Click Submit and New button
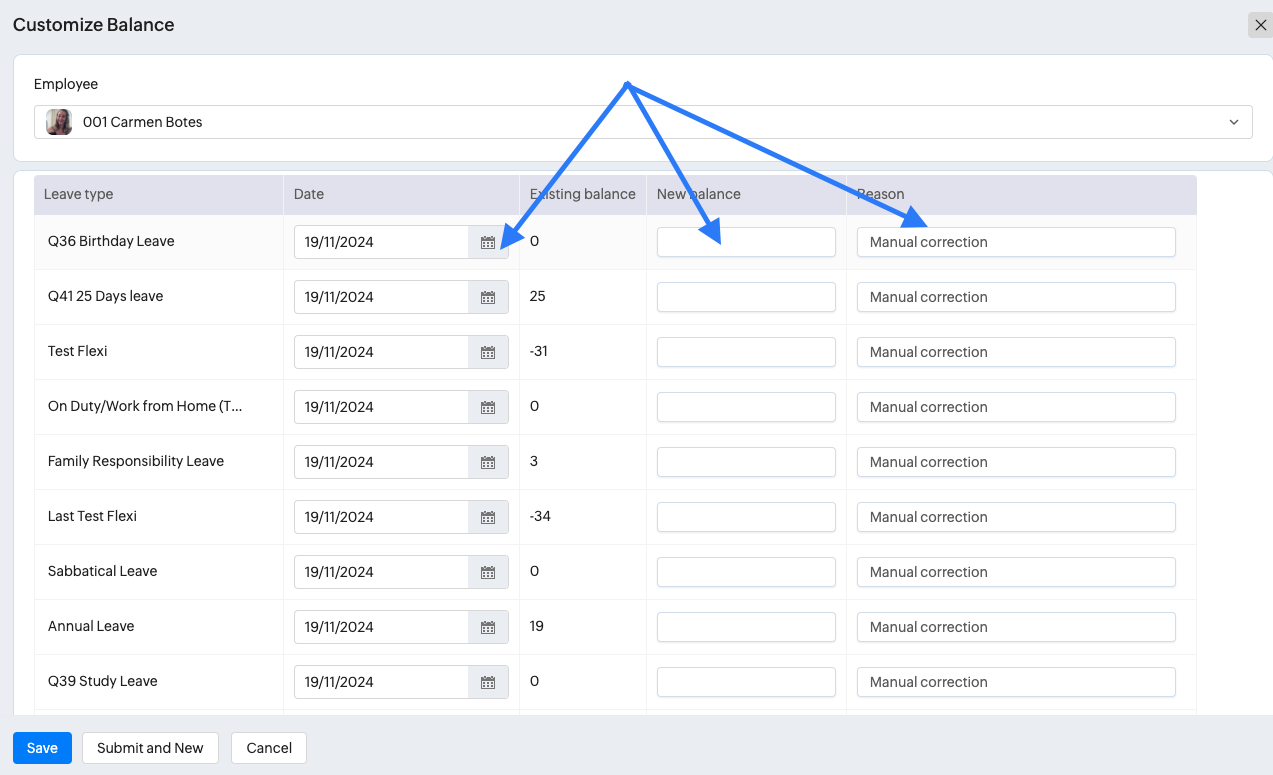 tap(150, 748)
